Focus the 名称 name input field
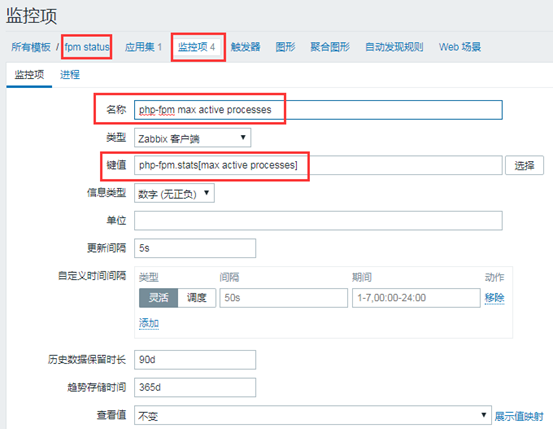 pos(318,110)
